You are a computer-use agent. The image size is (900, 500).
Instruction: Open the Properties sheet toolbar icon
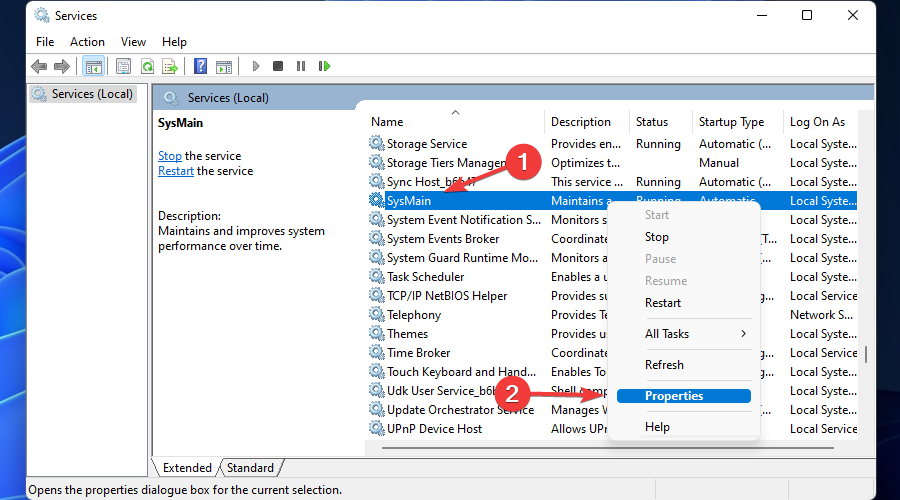(x=123, y=67)
